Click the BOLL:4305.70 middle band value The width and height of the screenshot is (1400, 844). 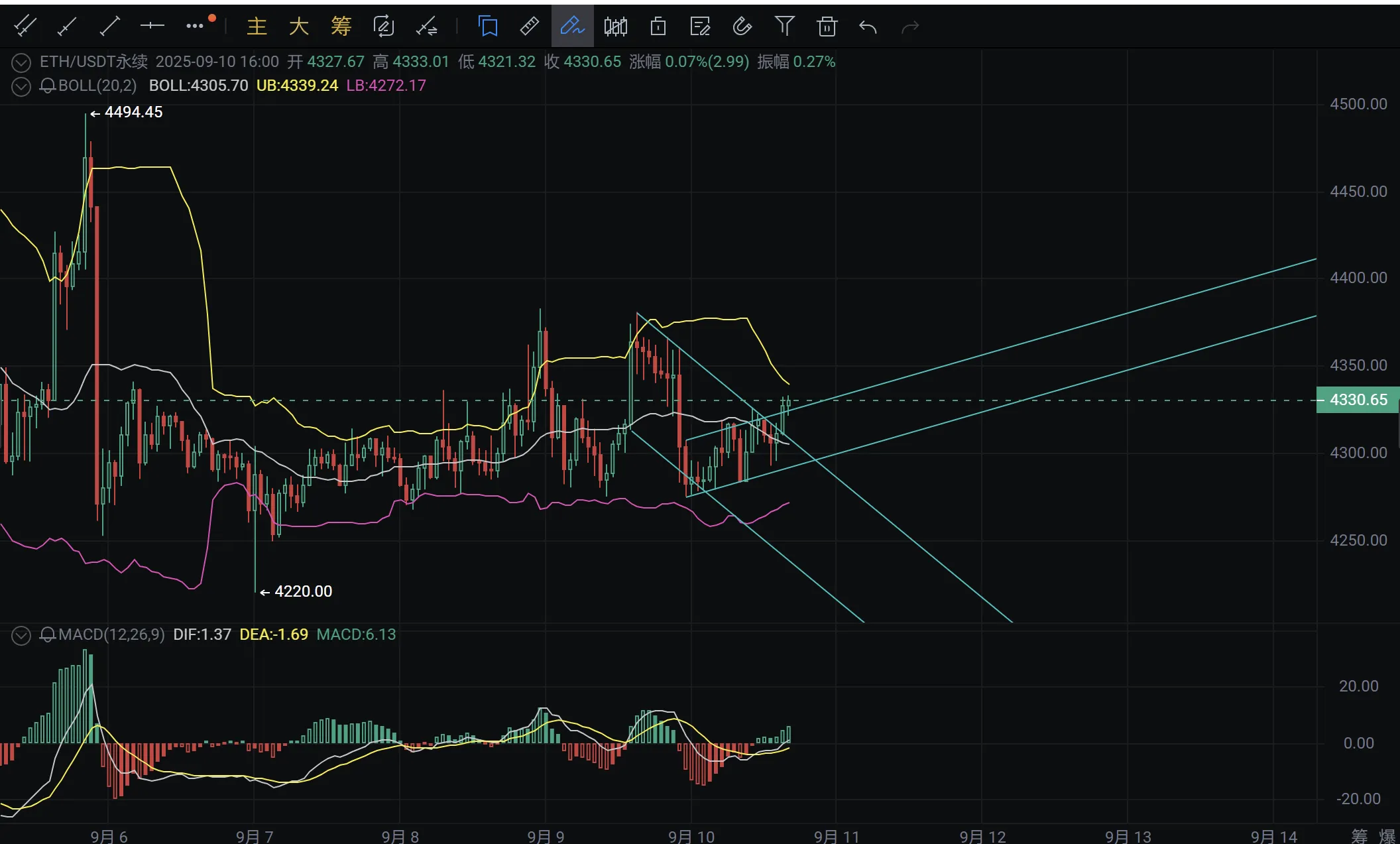coord(198,86)
